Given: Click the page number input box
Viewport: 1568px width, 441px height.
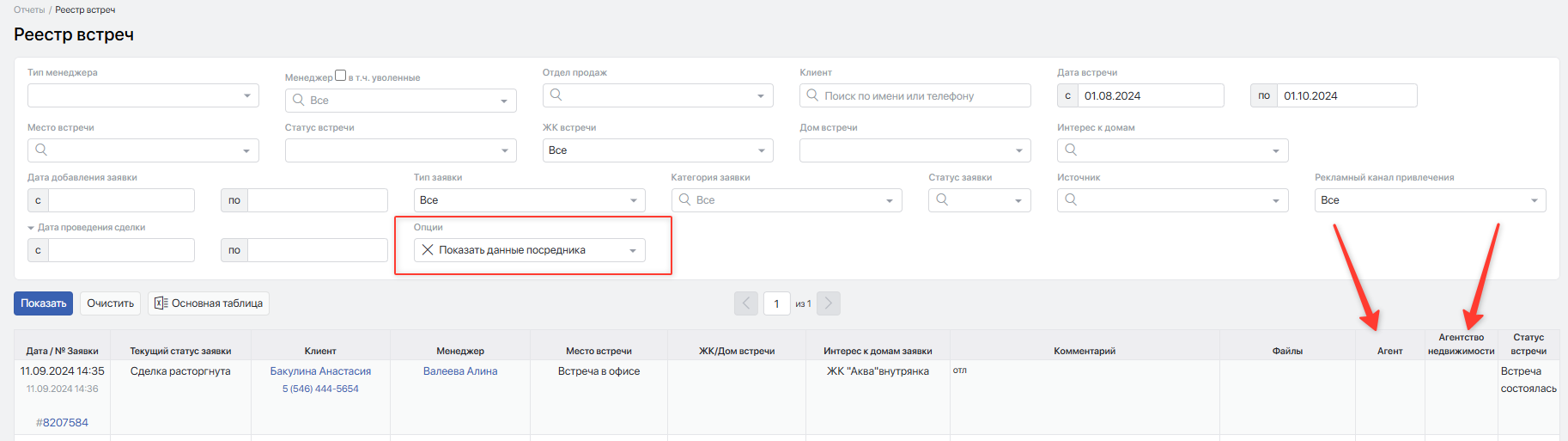Looking at the screenshot, I should click(776, 303).
